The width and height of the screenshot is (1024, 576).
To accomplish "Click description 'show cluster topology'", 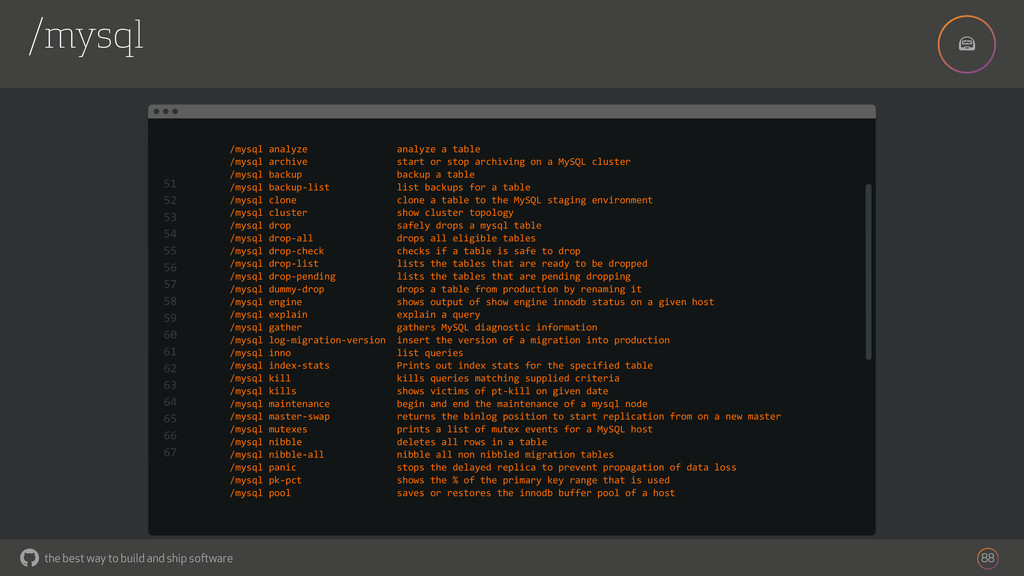I will tap(455, 212).
